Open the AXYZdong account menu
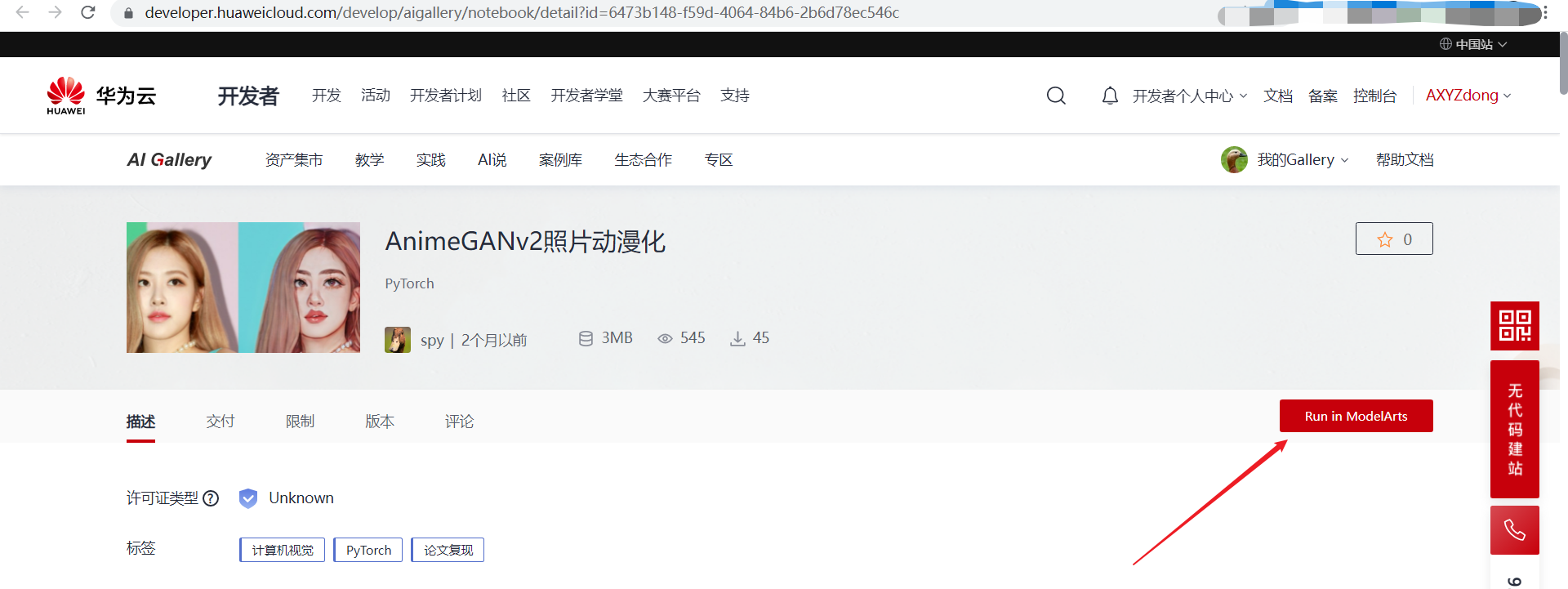1568x589 pixels. 1468,96
